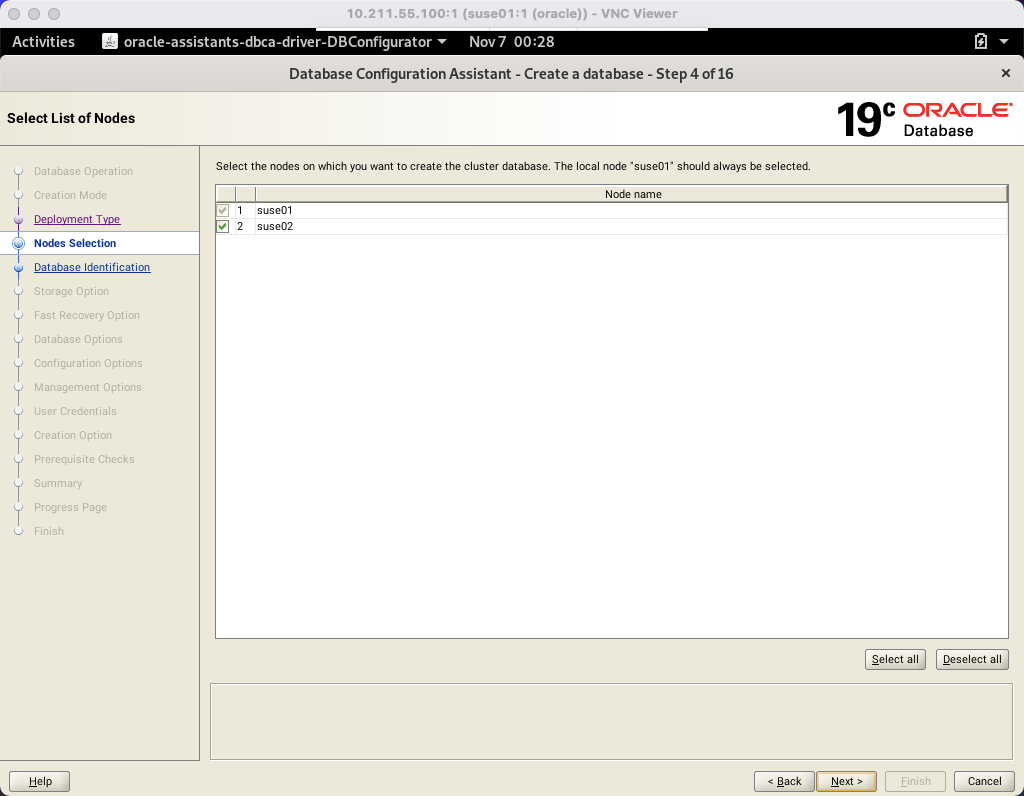Click the Nodes Selection step bullet icon
The width and height of the screenshot is (1024, 796).
(x=18, y=244)
